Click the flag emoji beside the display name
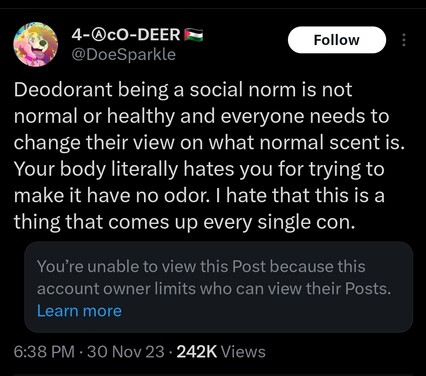The width and height of the screenshot is (426, 376). click(193, 35)
